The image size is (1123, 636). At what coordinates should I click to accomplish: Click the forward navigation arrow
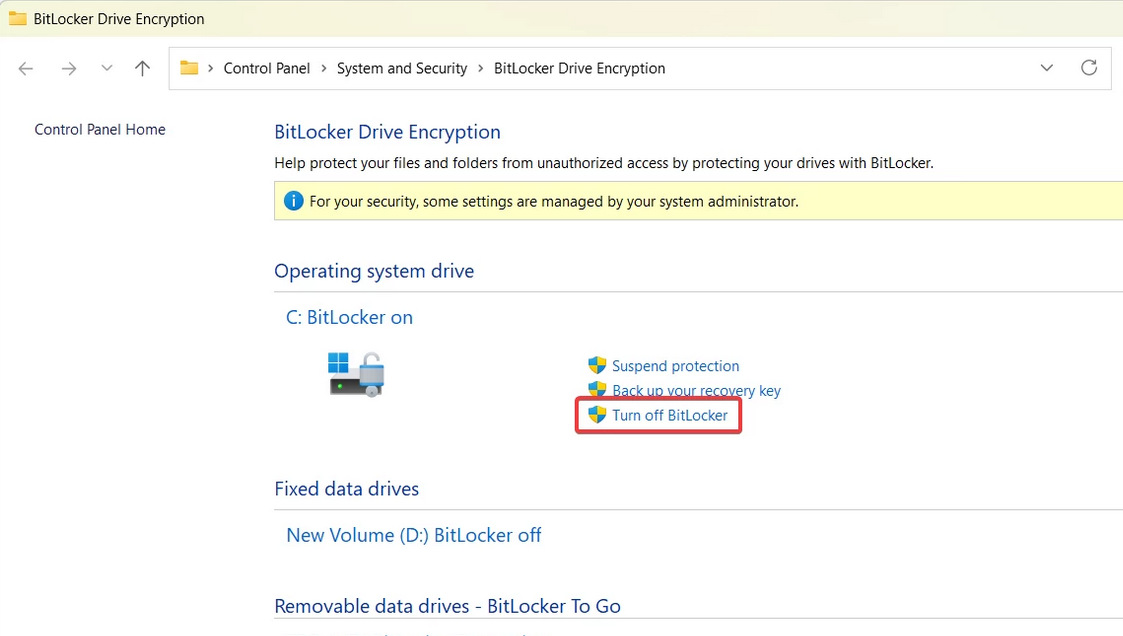pyautogui.click(x=68, y=68)
